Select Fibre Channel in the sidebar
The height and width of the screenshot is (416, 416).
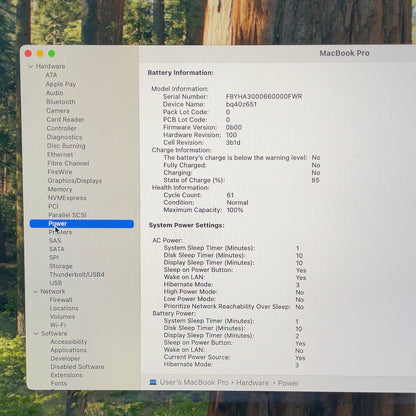coord(68,163)
